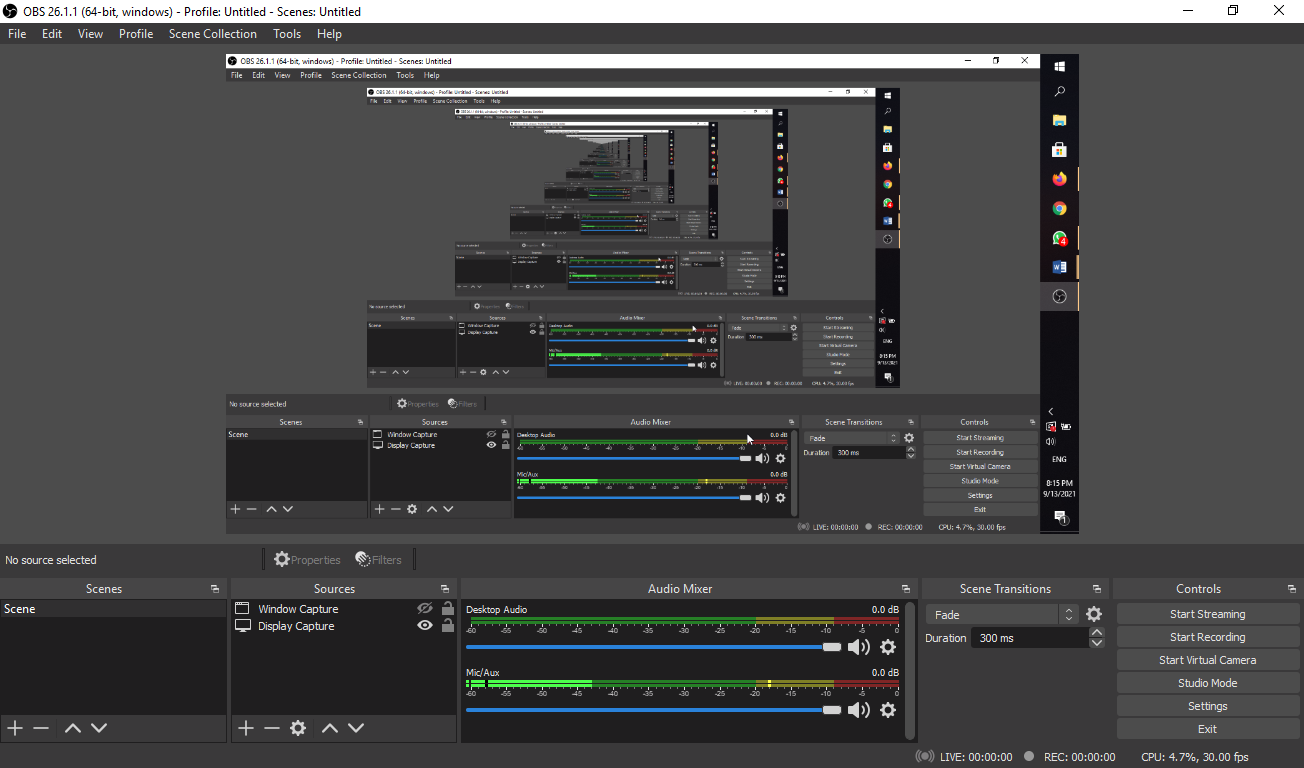The height and width of the screenshot is (768, 1304).
Task: Increase transition duration with the up stepper
Action: tap(1097, 631)
